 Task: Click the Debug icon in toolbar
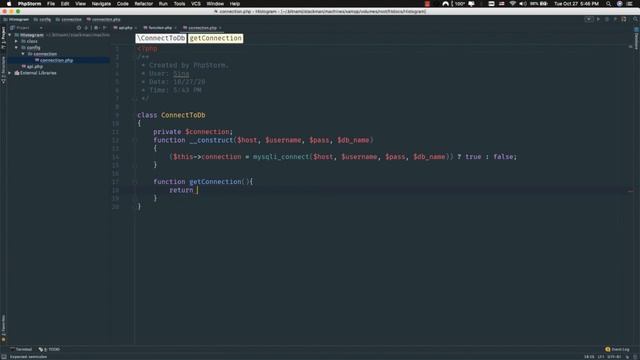(607, 19)
